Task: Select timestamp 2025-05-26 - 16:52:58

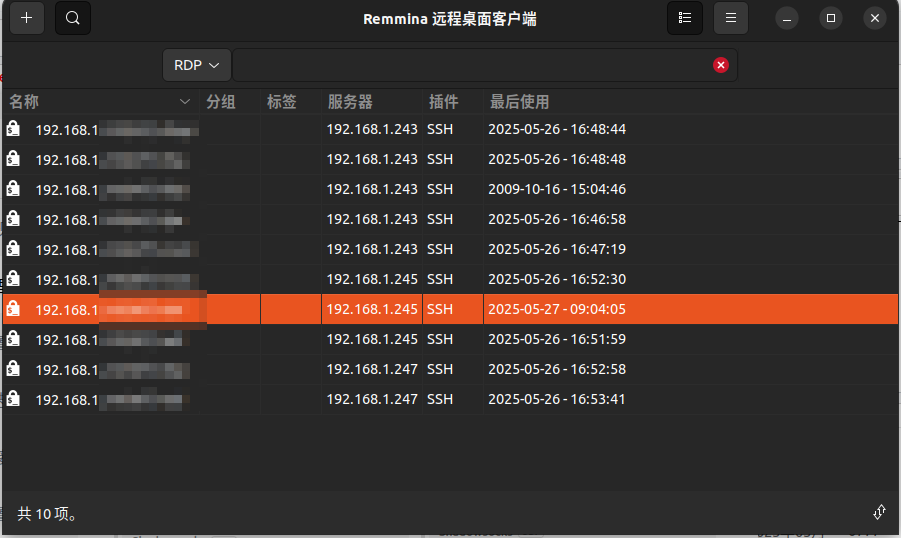Action: tap(557, 369)
